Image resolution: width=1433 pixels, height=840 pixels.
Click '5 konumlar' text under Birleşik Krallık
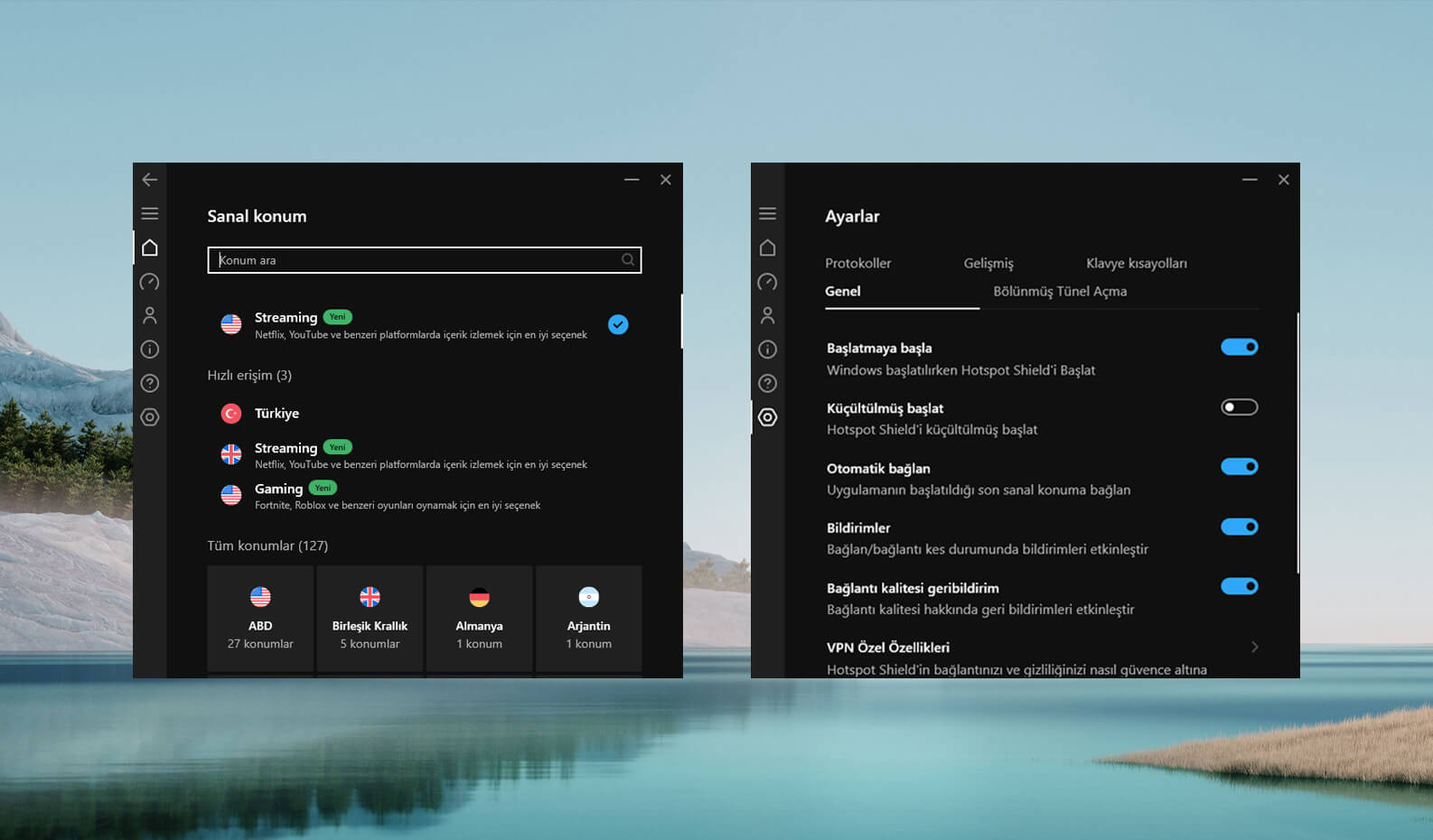[370, 644]
